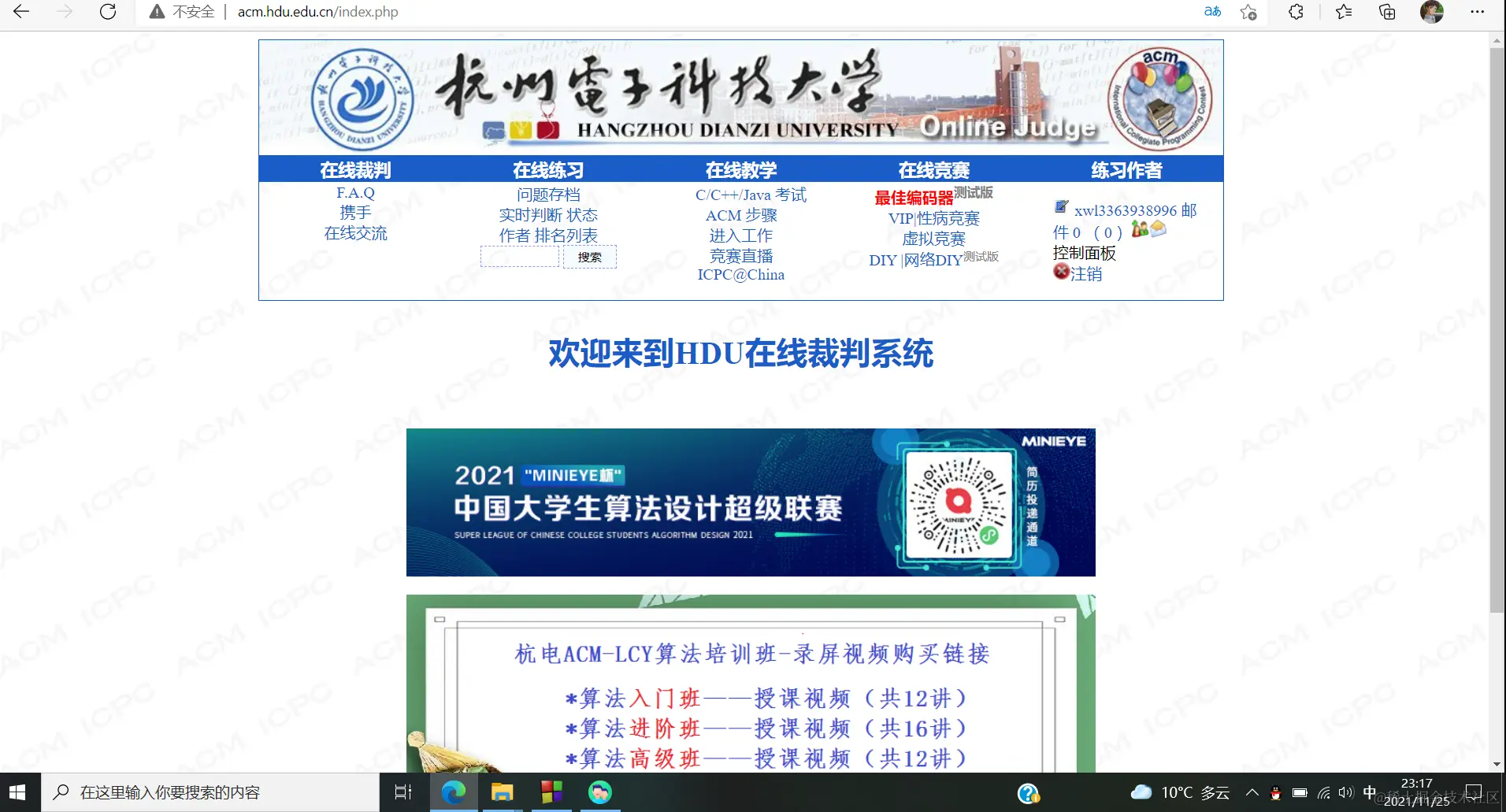Viewport: 1506px width, 812px height.
Task: Open the notification action center
Action: coord(1473,793)
